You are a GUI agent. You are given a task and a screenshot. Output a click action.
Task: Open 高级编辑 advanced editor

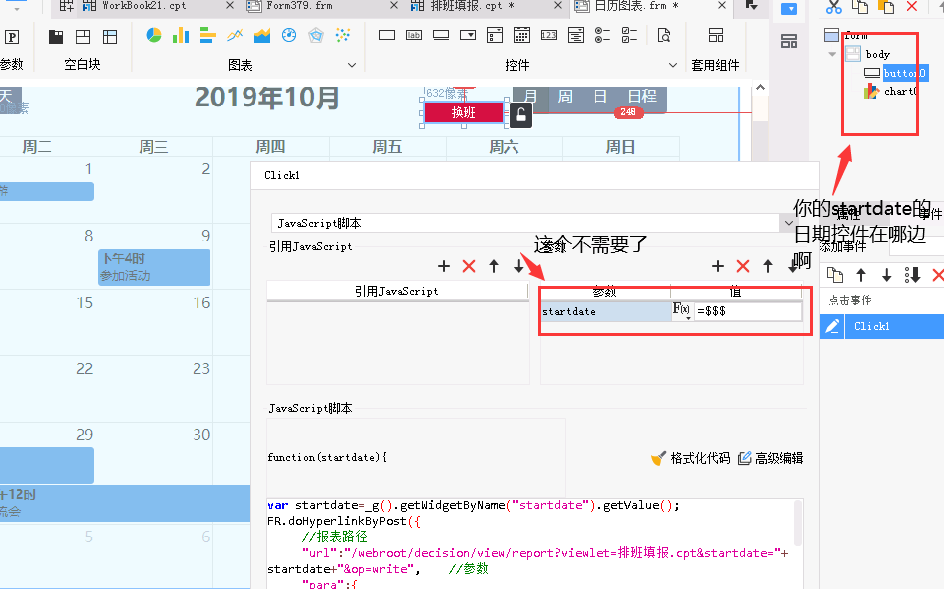coord(771,458)
